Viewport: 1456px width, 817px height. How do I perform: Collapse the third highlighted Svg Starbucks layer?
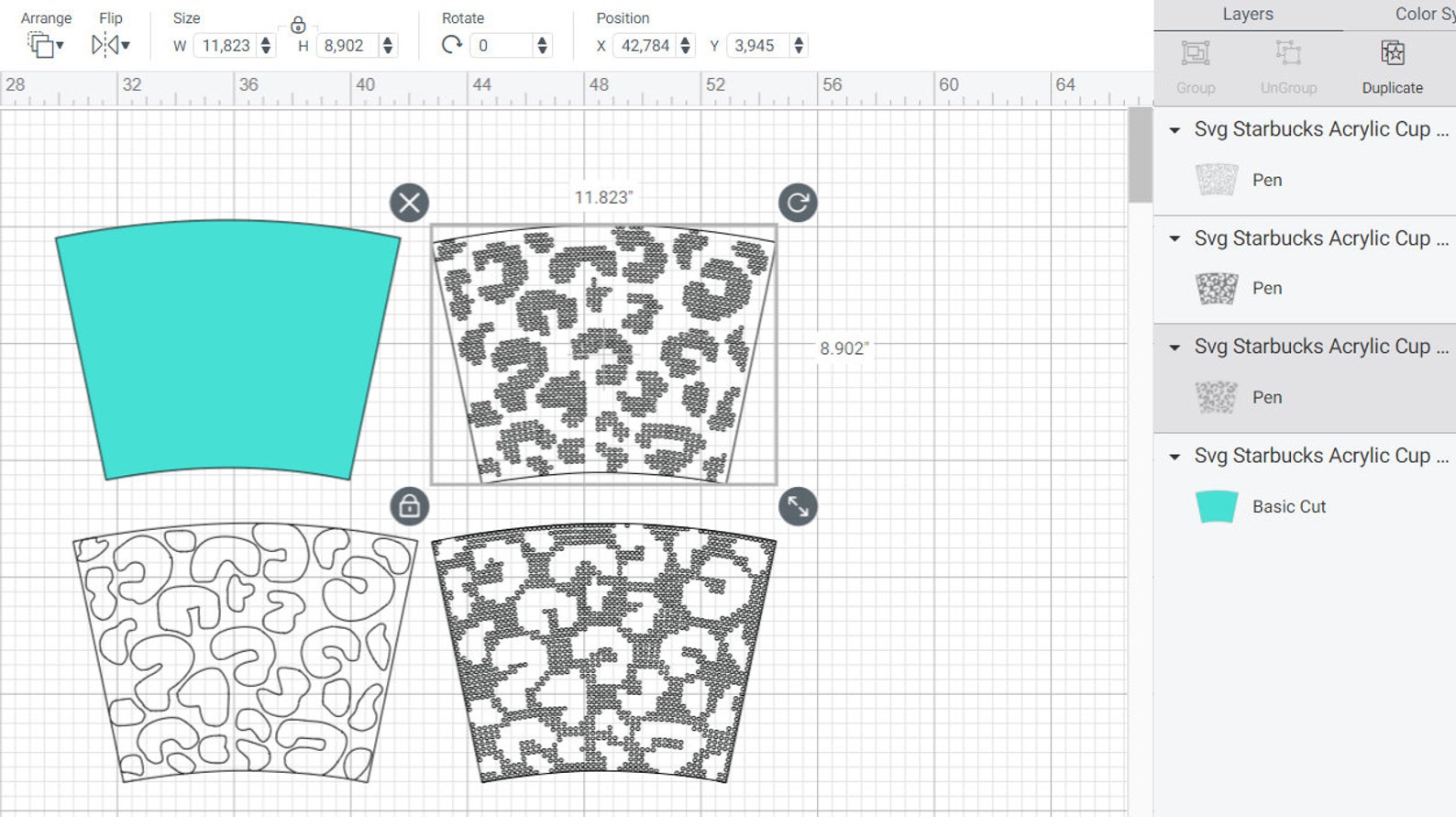tap(1175, 348)
